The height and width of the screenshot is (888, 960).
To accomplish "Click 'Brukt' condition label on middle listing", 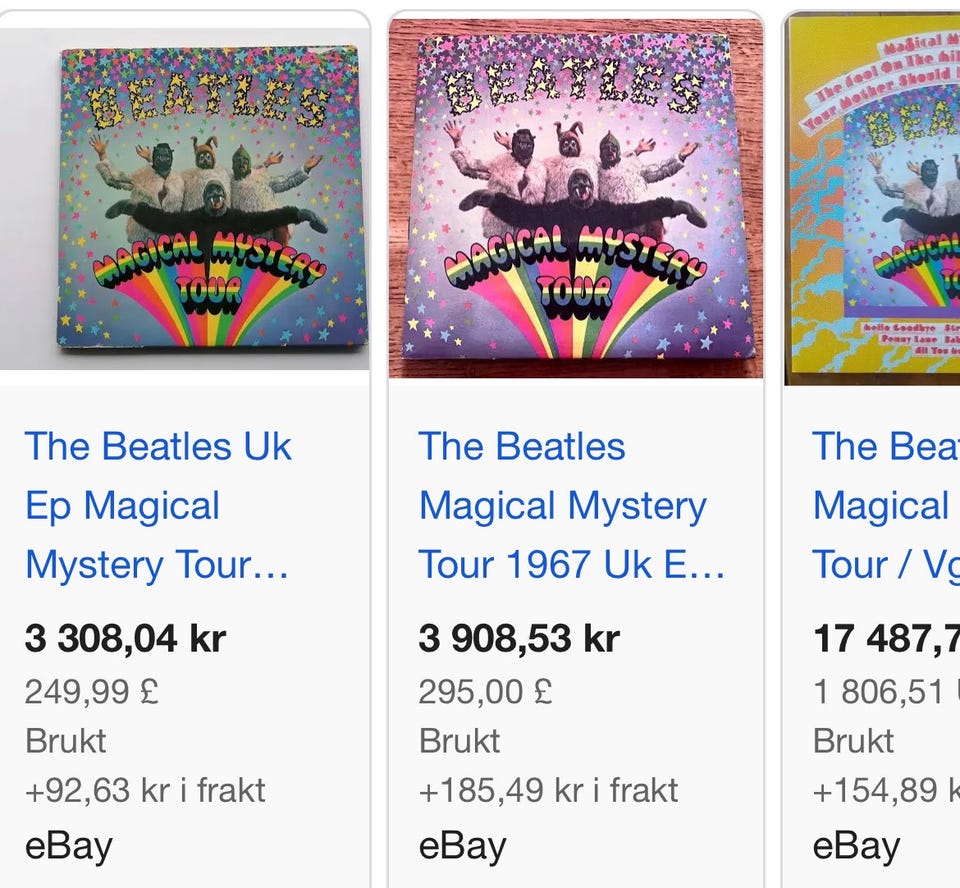I will click(x=459, y=741).
